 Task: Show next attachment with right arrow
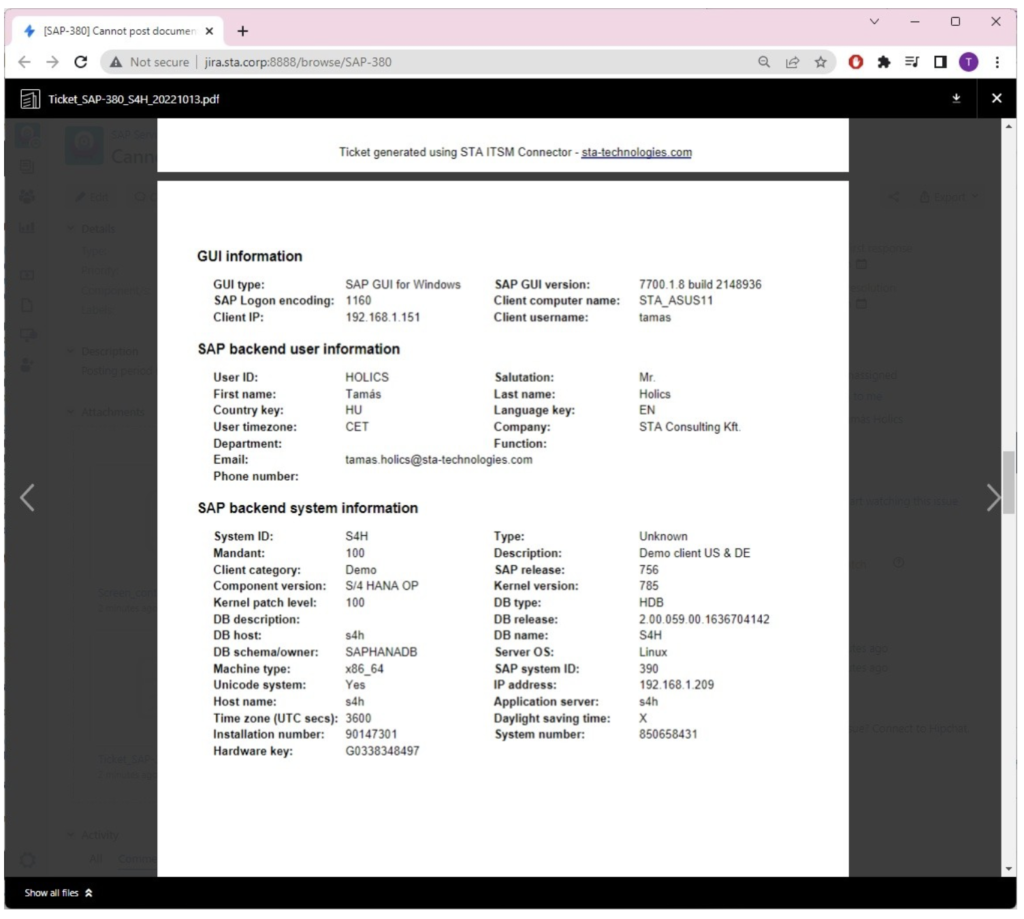993,498
